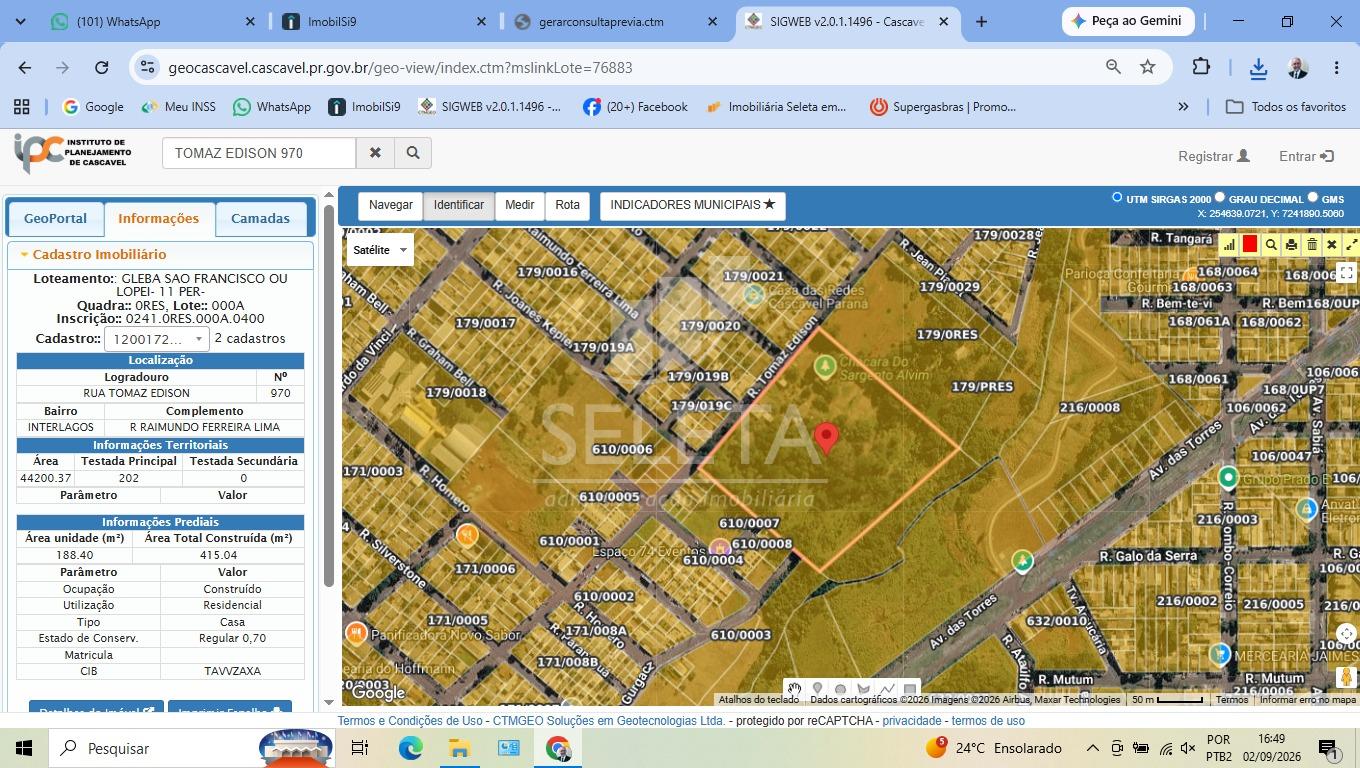Choose the polygon drawing tool

(863, 689)
